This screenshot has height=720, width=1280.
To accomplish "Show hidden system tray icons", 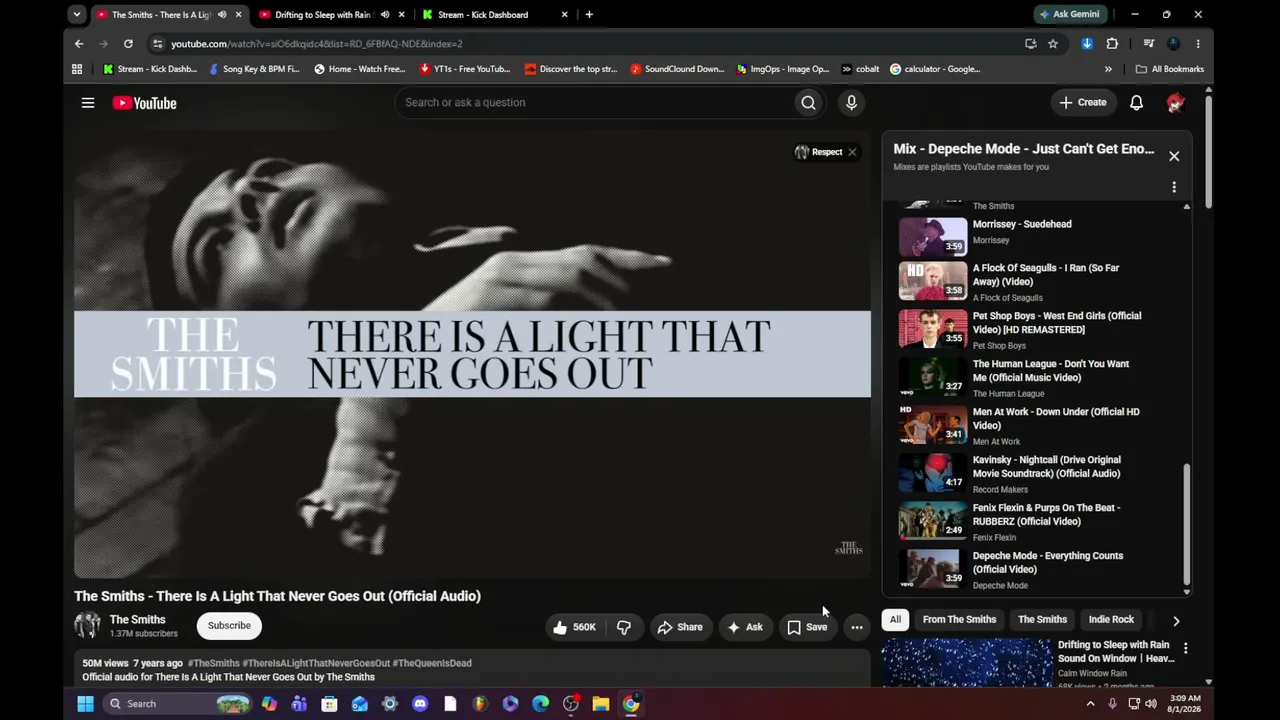I will coord(1090,704).
